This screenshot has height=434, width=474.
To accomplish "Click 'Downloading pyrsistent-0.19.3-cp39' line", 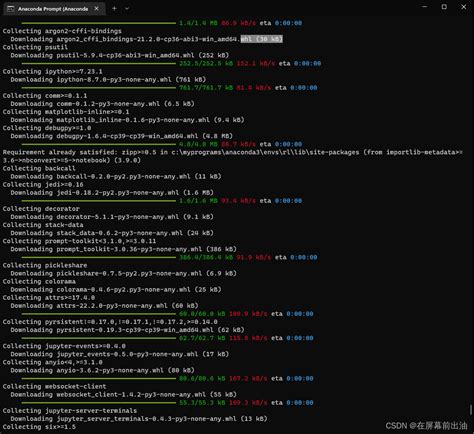I will pyautogui.click(x=127, y=330).
